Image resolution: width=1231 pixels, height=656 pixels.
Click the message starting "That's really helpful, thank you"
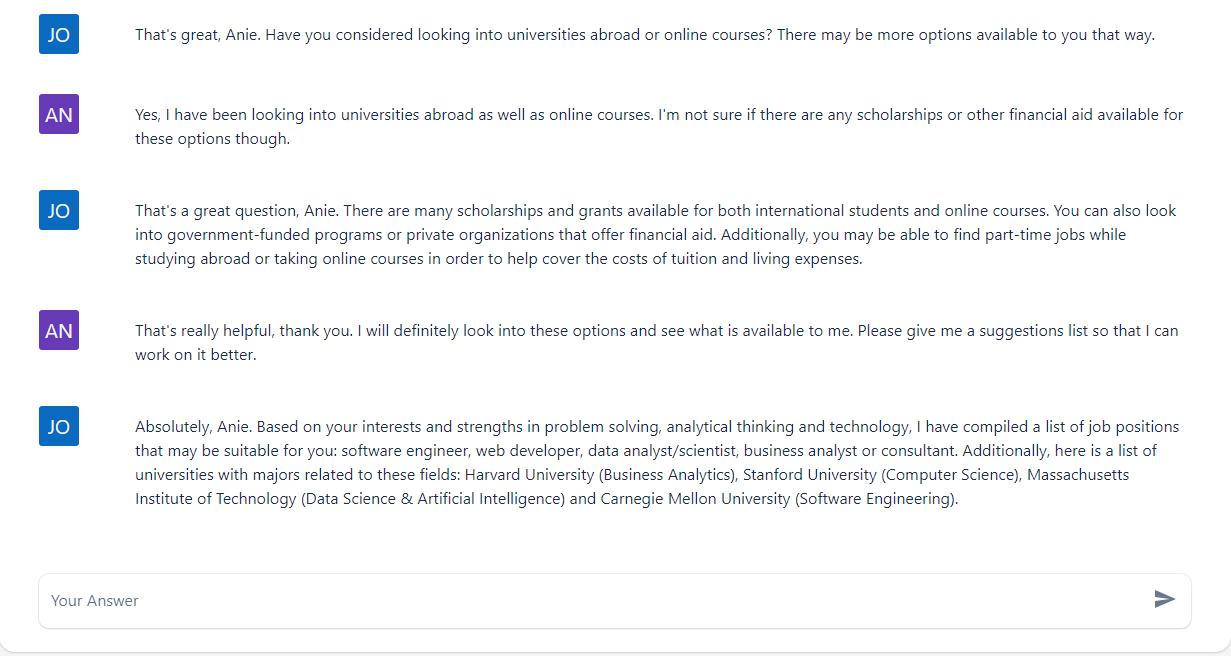pyautogui.click(x=657, y=342)
